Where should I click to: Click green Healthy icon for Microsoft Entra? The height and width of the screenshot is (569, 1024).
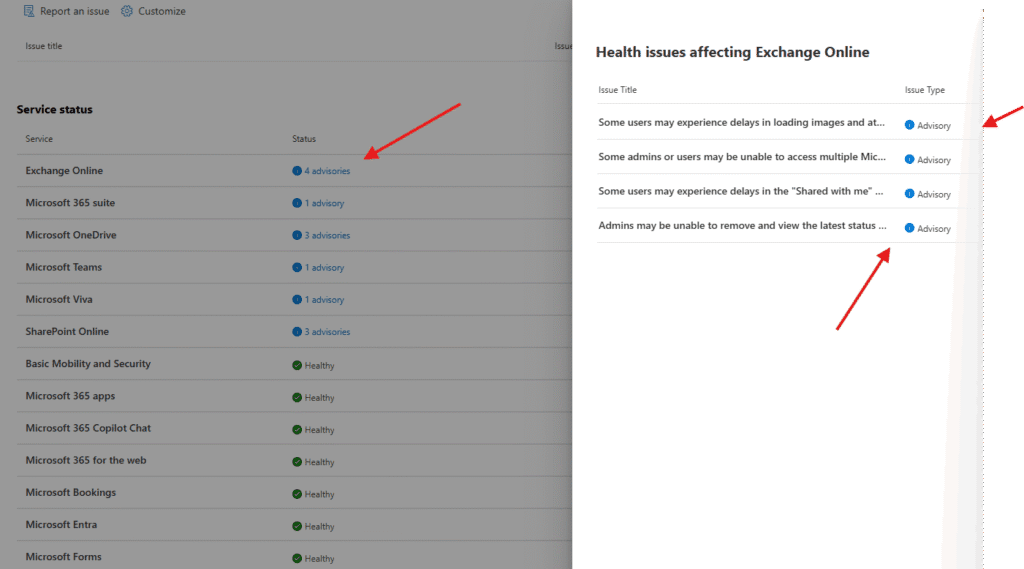click(x=297, y=525)
